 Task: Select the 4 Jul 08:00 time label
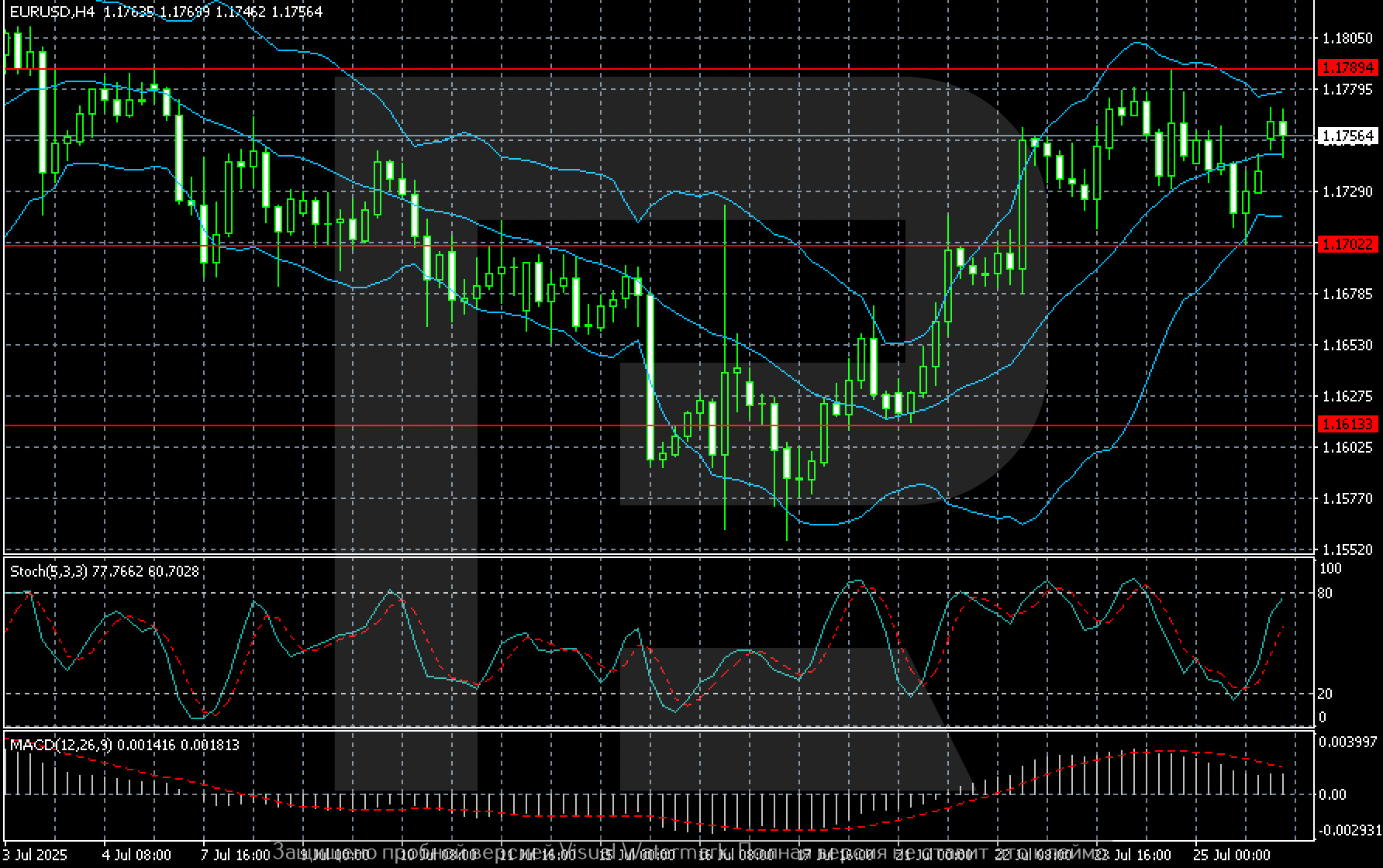tap(137, 854)
